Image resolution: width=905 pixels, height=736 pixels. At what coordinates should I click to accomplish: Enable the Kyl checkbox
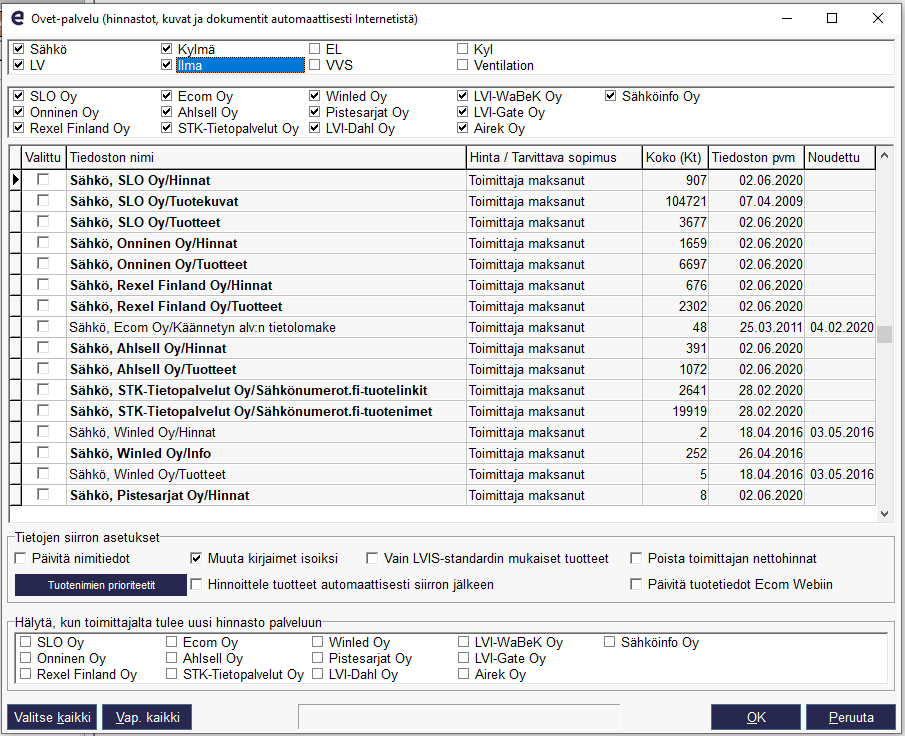(462, 49)
